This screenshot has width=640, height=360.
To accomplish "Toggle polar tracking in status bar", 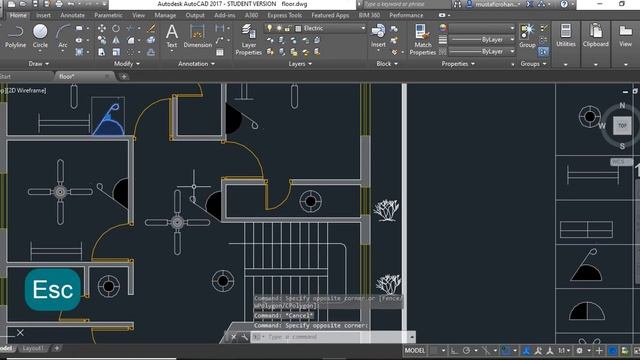I will click(466, 351).
